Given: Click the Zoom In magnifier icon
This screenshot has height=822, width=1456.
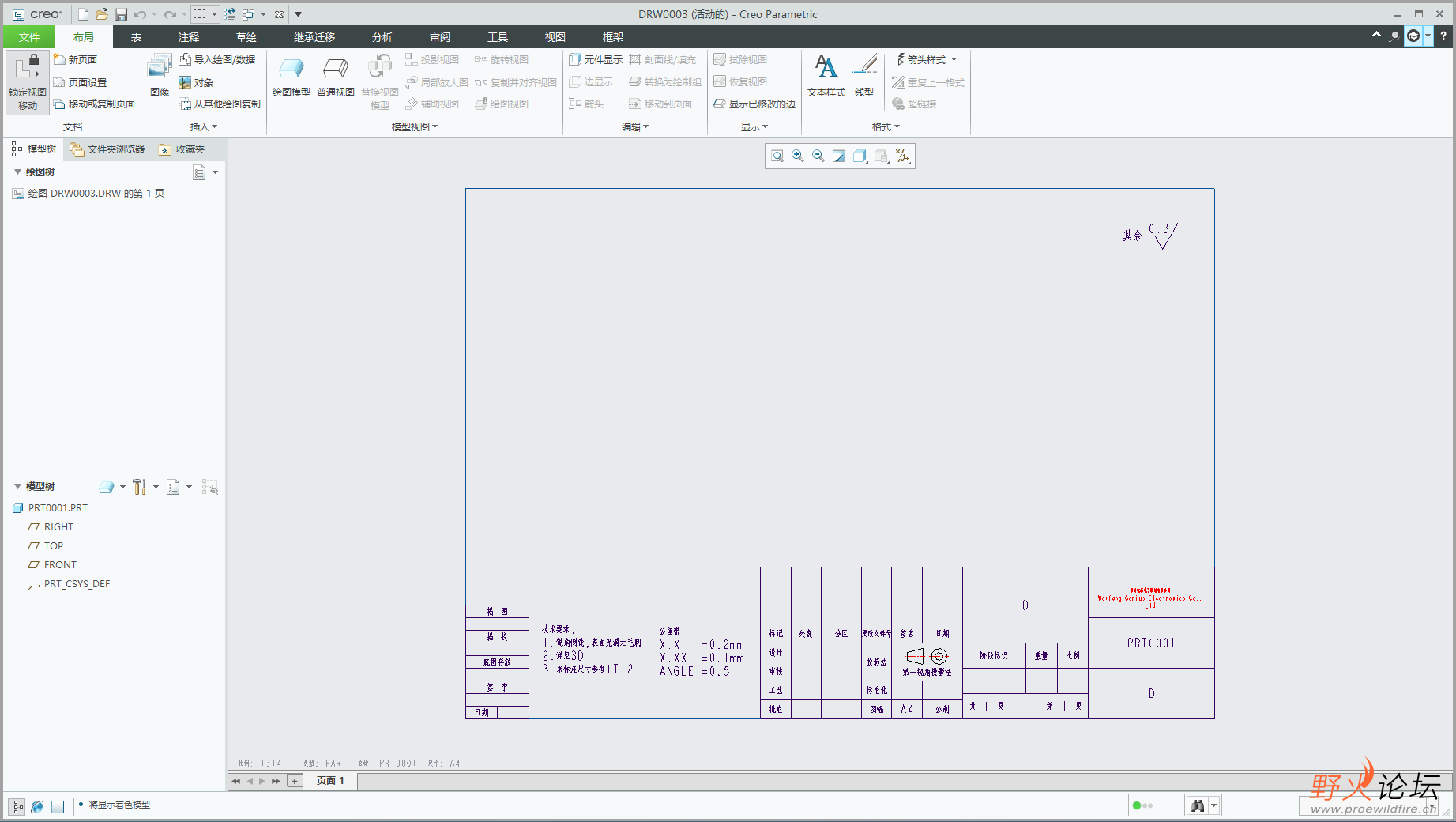Looking at the screenshot, I should tap(798, 156).
